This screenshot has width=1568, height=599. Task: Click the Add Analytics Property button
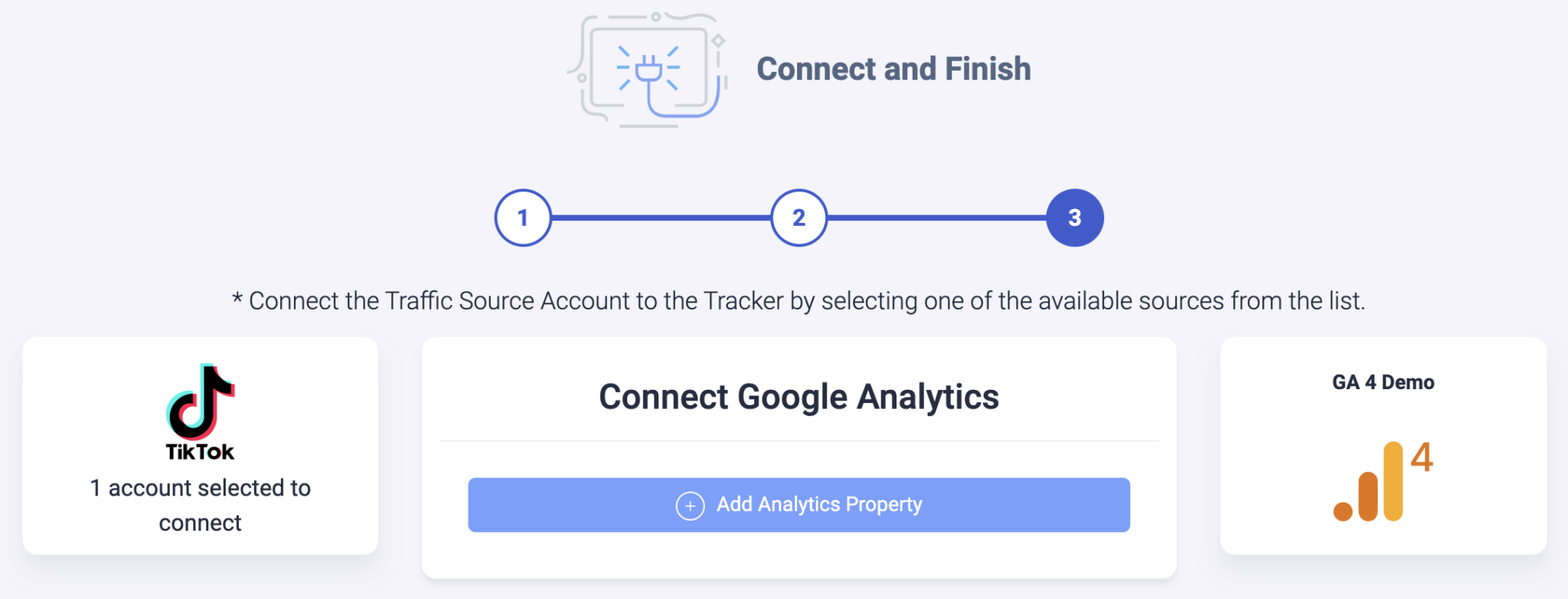pyautogui.click(x=799, y=505)
